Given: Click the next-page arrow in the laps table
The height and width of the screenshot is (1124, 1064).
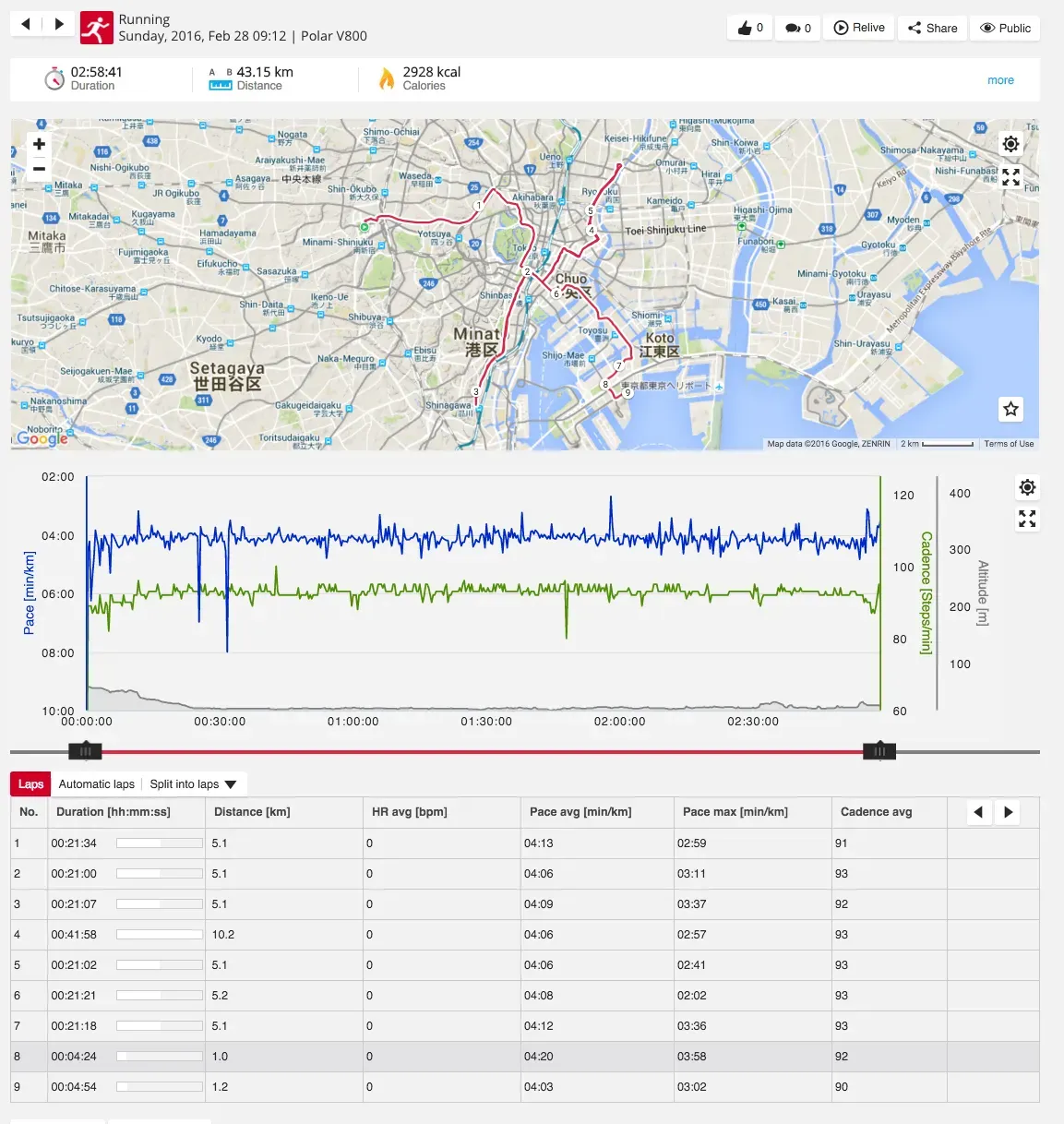Looking at the screenshot, I should [x=1008, y=812].
